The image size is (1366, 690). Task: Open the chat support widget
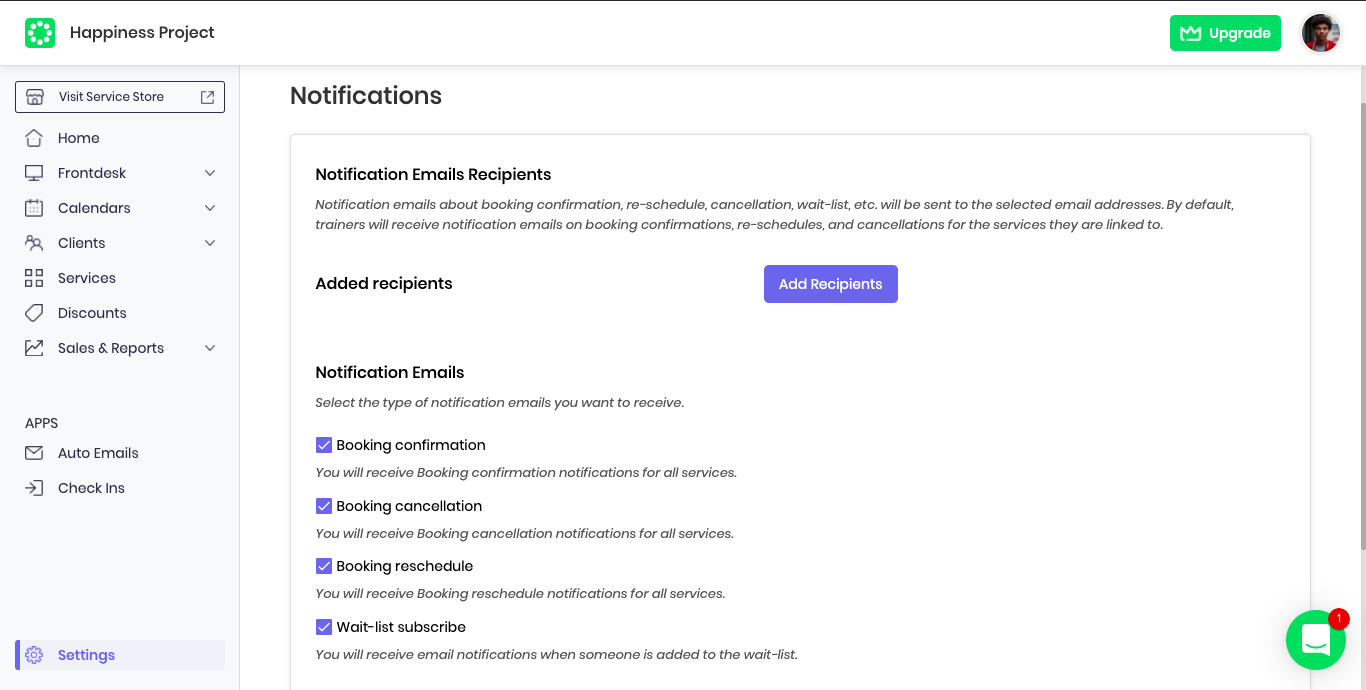[x=1316, y=640]
